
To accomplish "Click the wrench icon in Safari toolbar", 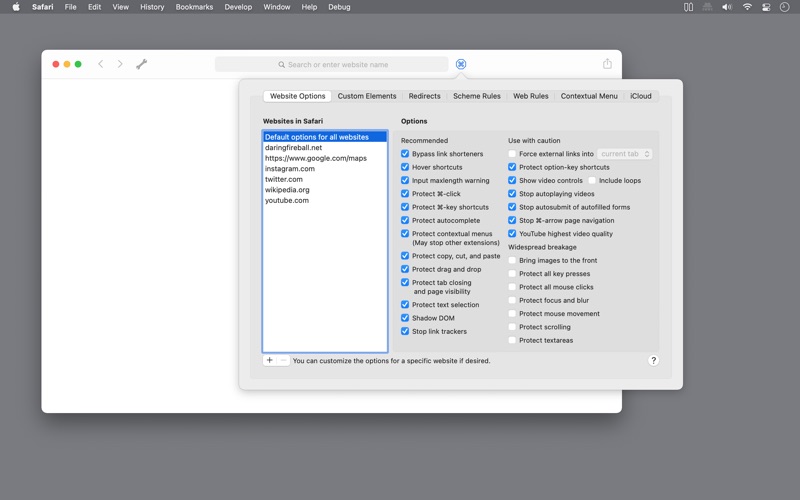I will point(141,64).
